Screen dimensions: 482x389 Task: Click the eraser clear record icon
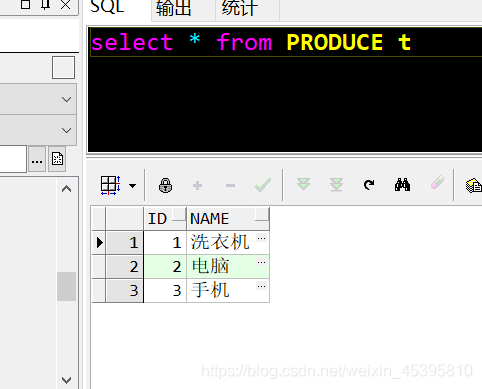tap(437, 183)
